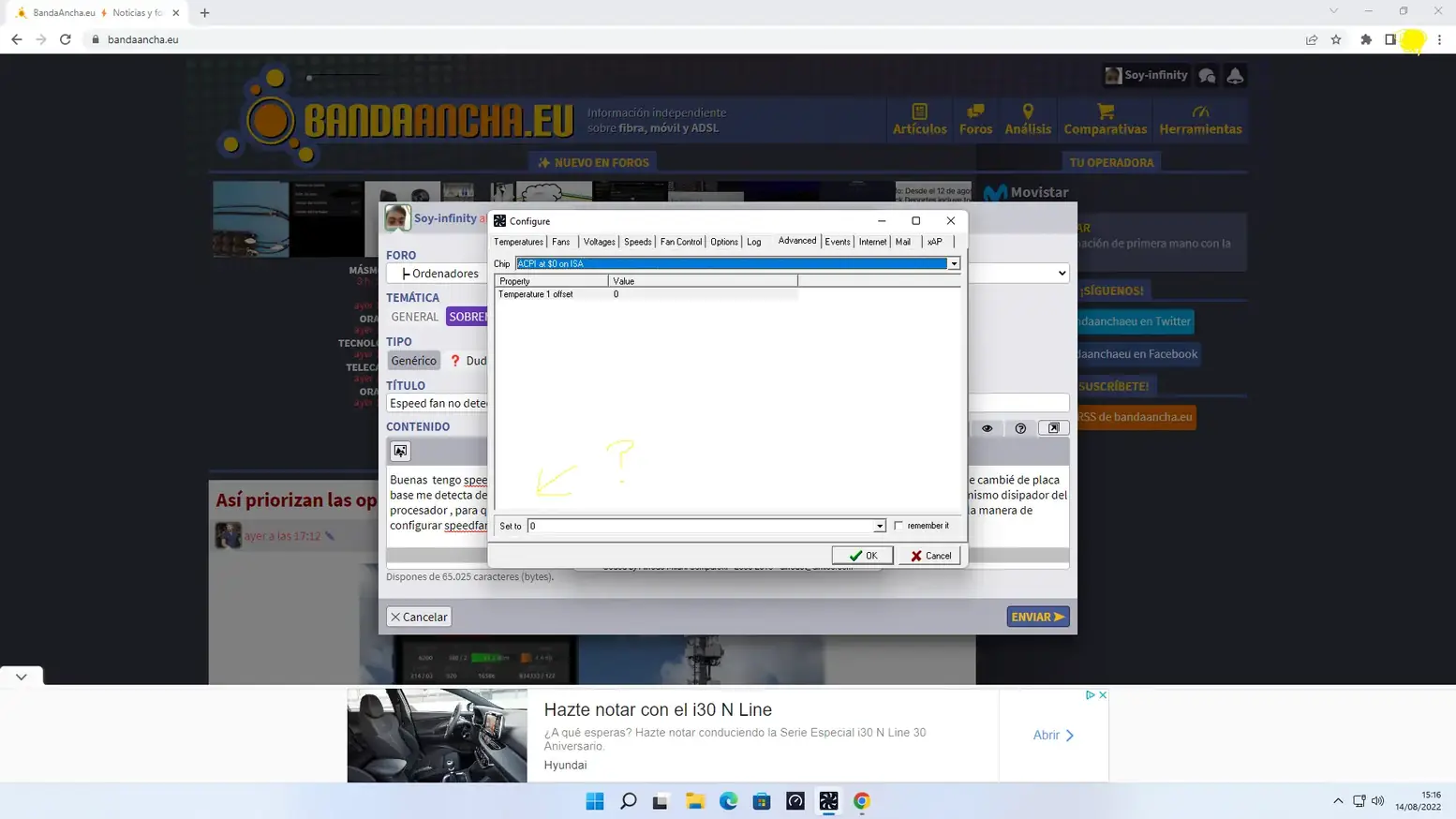Toggle Chrome side panel icon
The height and width of the screenshot is (819, 1456).
1390,39
